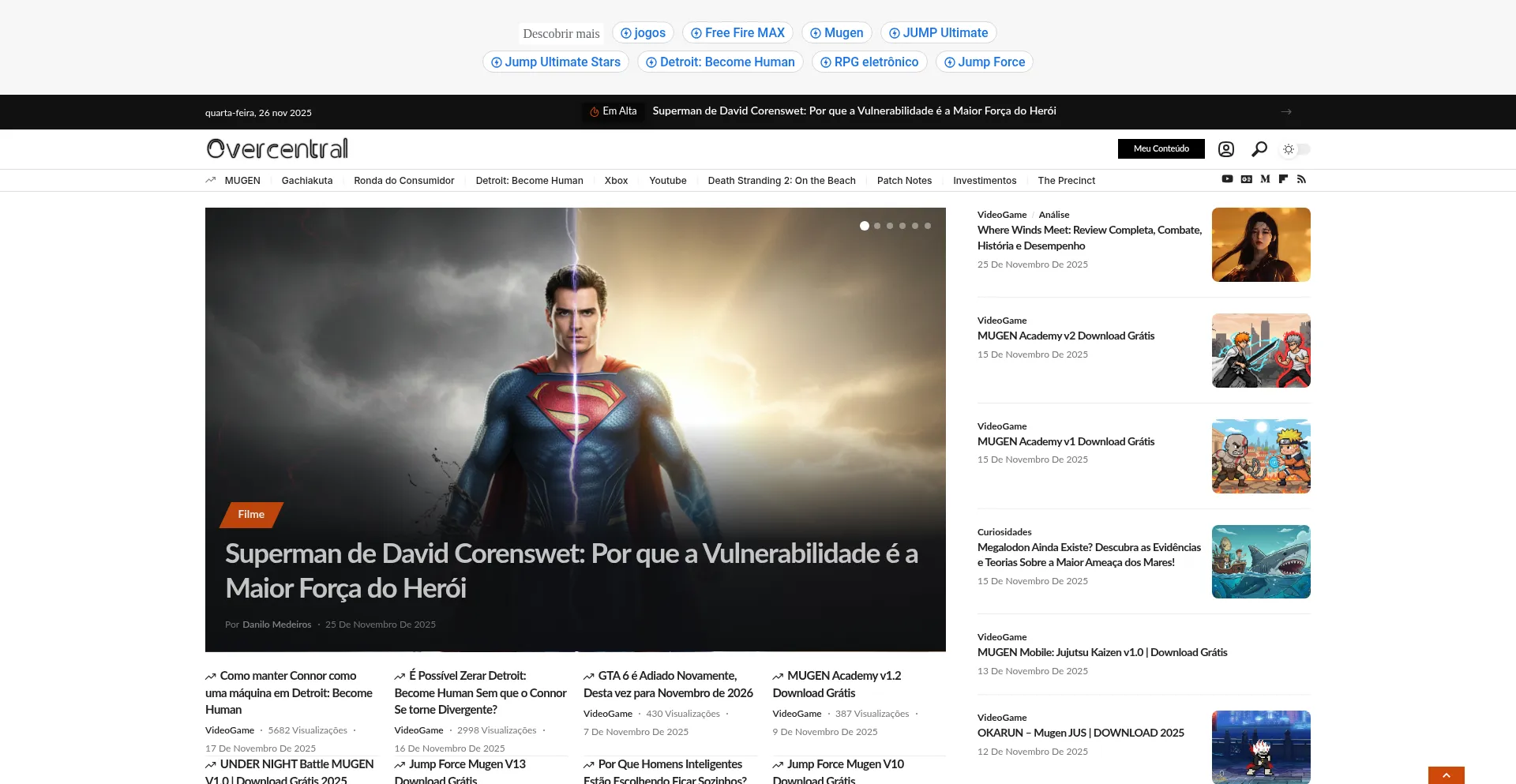The width and height of the screenshot is (1516, 784).
Task: Open the RSS feed icon
Action: point(1301,179)
